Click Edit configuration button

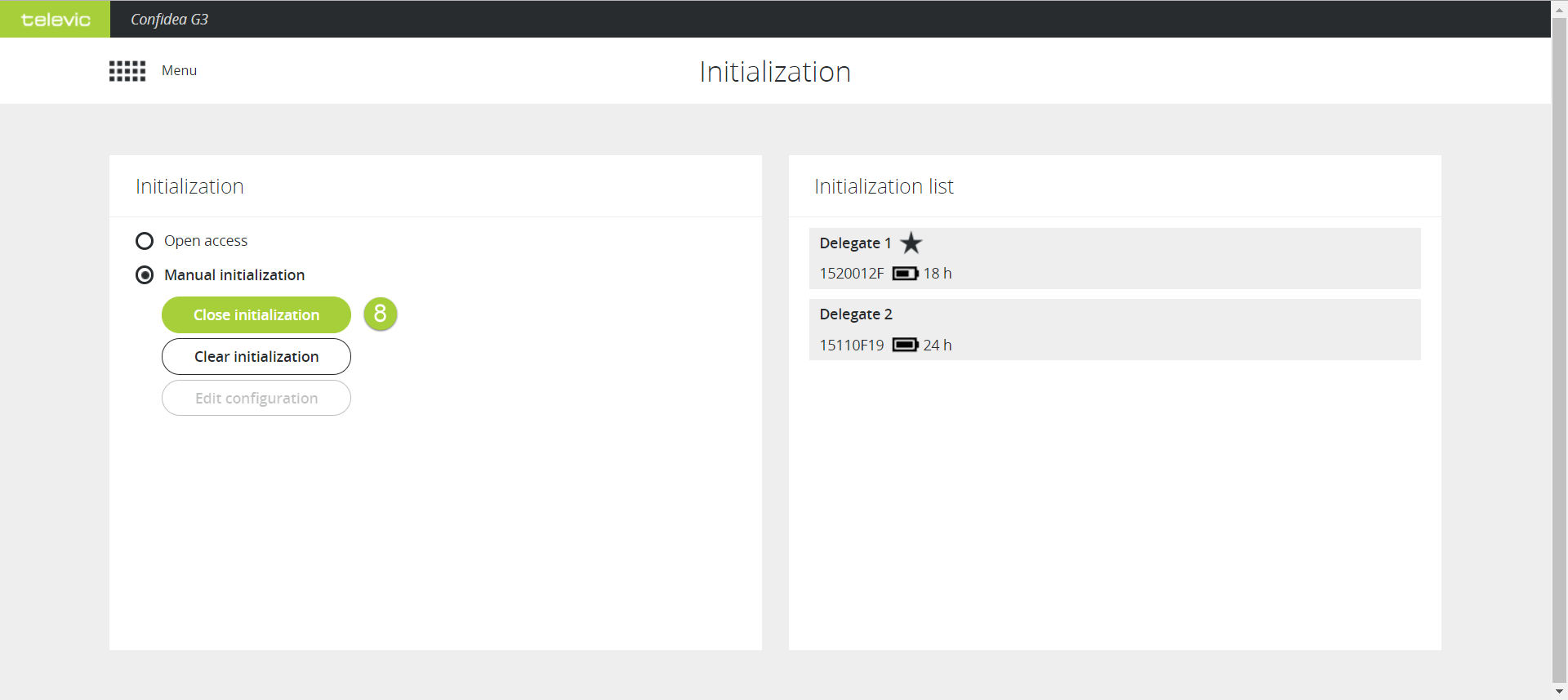click(x=256, y=399)
